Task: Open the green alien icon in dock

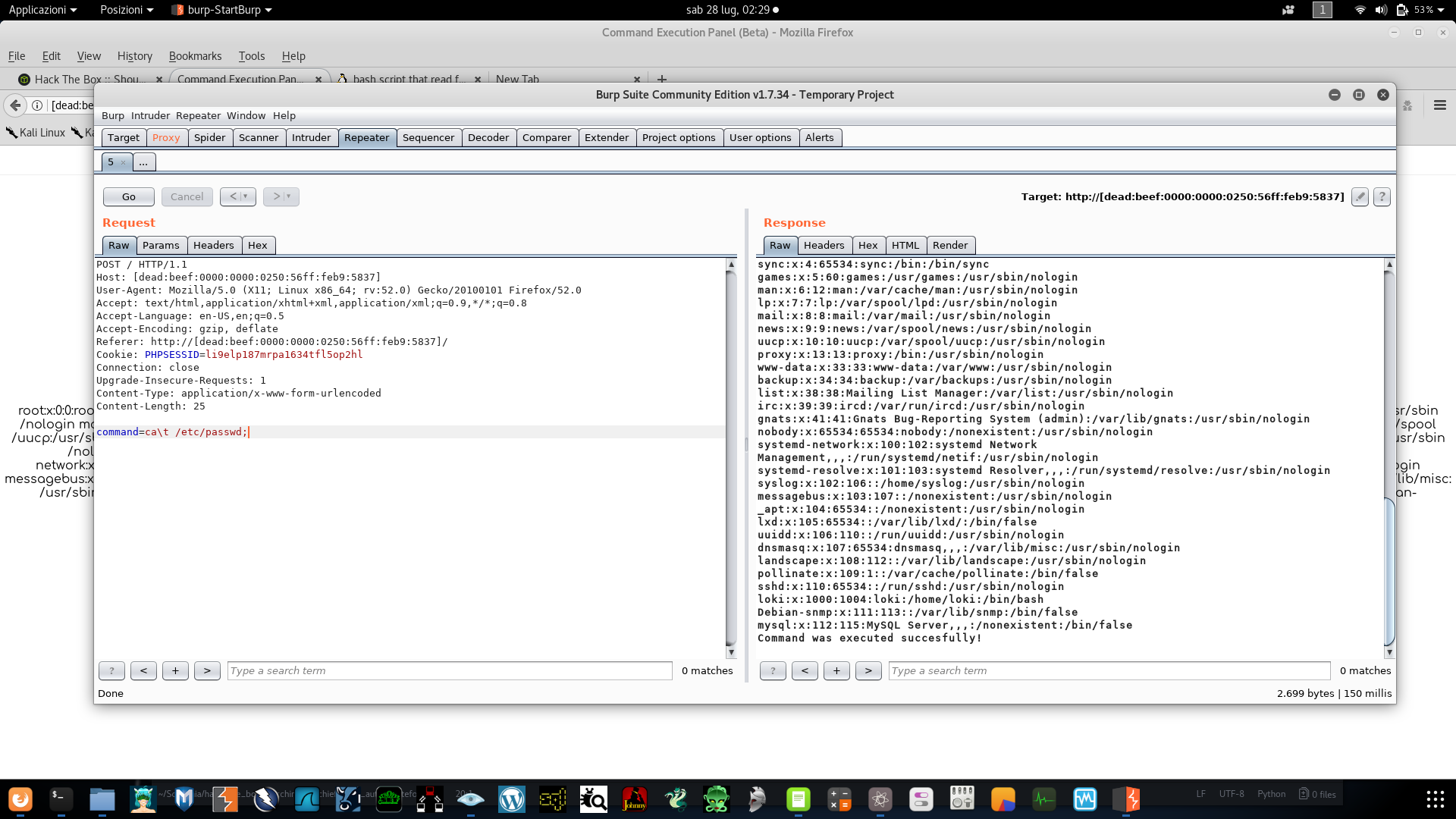Action: (717, 799)
